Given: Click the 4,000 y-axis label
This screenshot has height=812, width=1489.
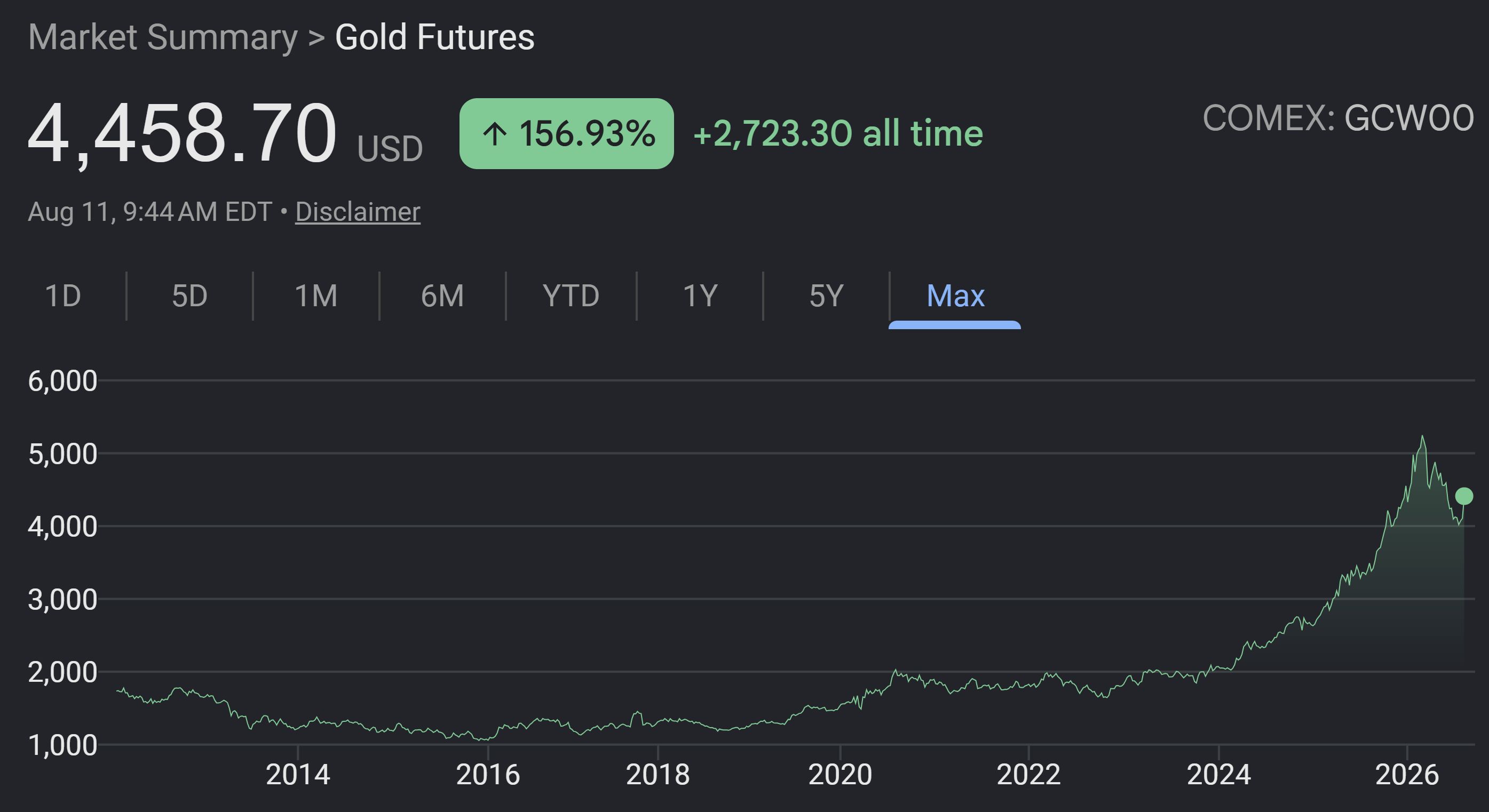Looking at the screenshot, I should point(62,527).
